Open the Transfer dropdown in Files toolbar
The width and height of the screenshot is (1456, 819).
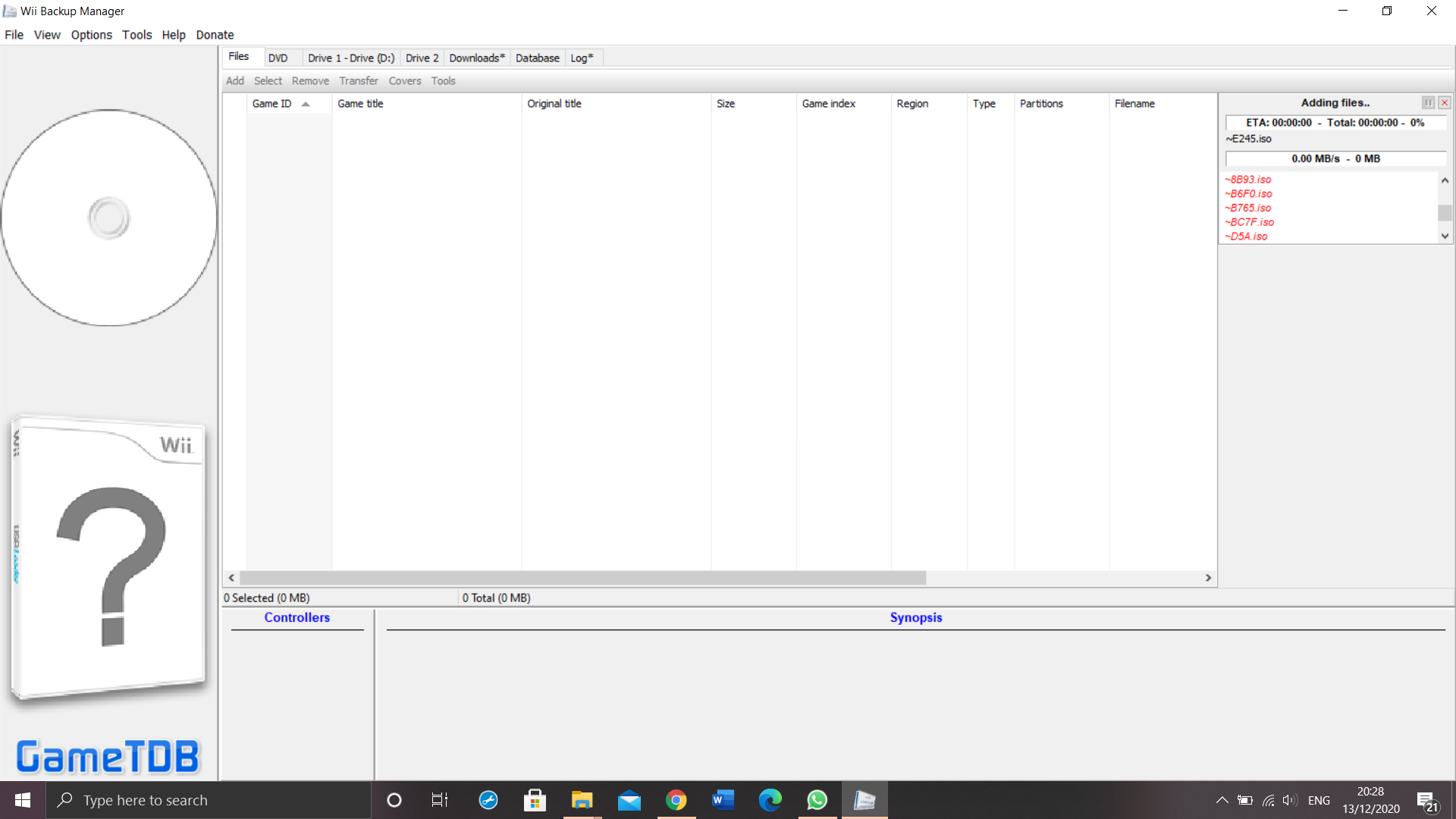359,81
